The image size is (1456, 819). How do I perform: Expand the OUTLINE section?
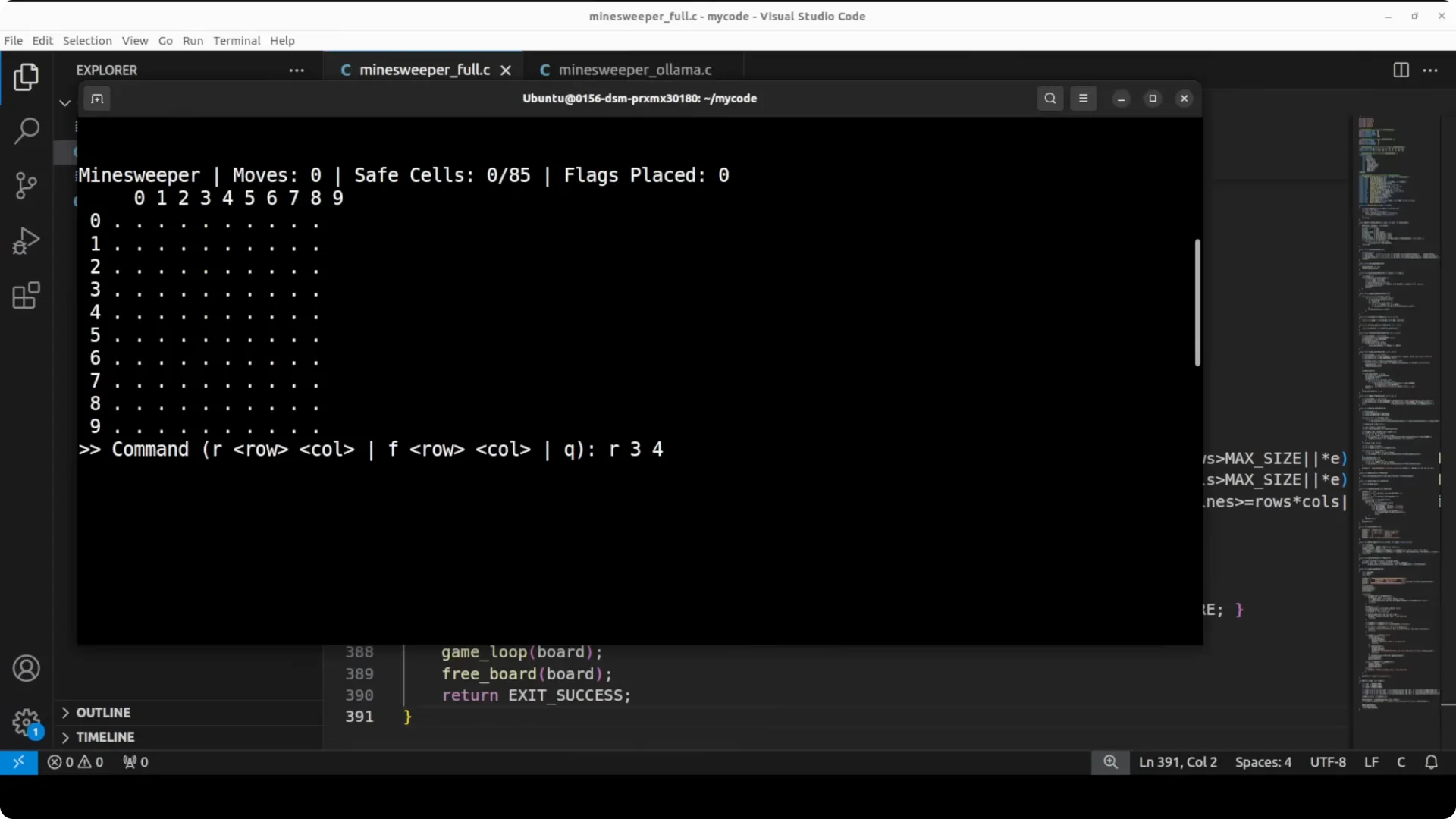coord(103,713)
